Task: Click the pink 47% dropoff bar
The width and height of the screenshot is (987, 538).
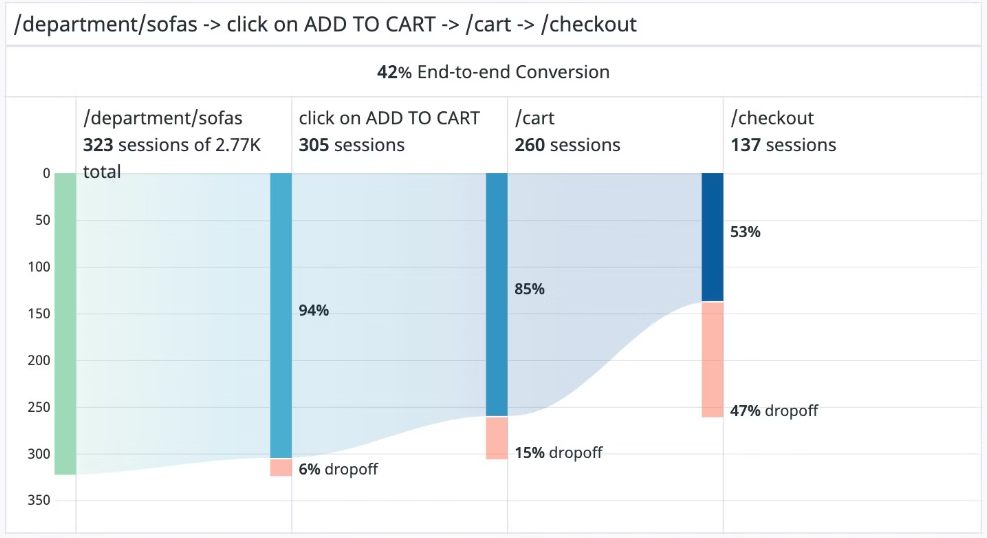Action: [x=713, y=359]
